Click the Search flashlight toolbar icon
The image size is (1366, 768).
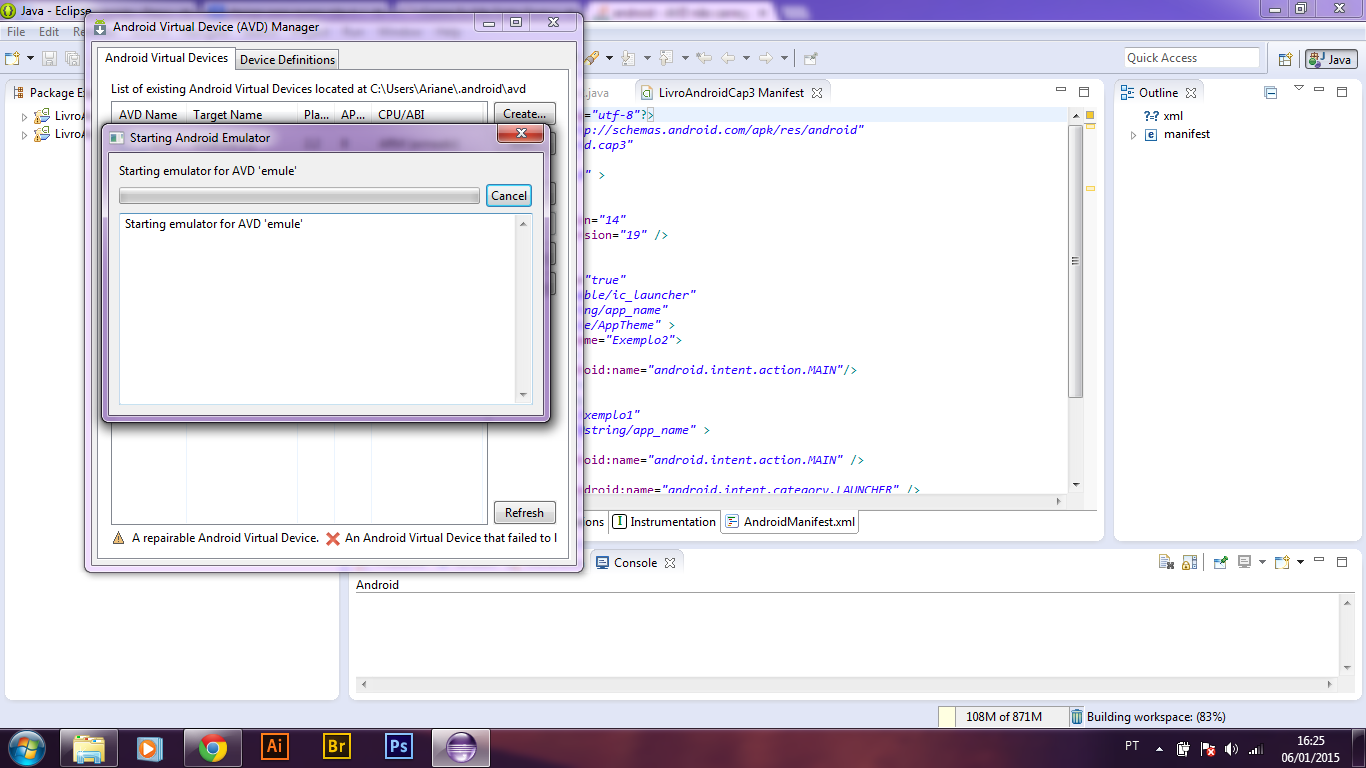(x=592, y=58)
